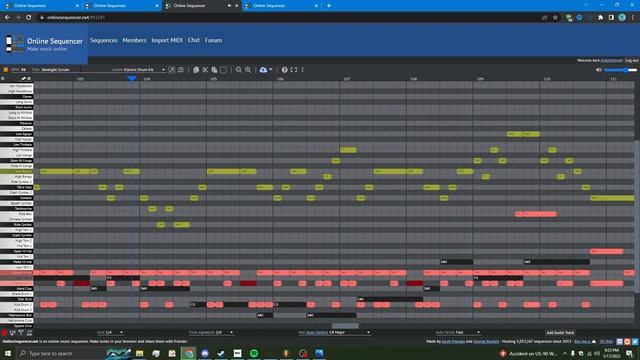The image size is (640, 360).
Task: Open a new browser tab
Action: click(329, 6)
